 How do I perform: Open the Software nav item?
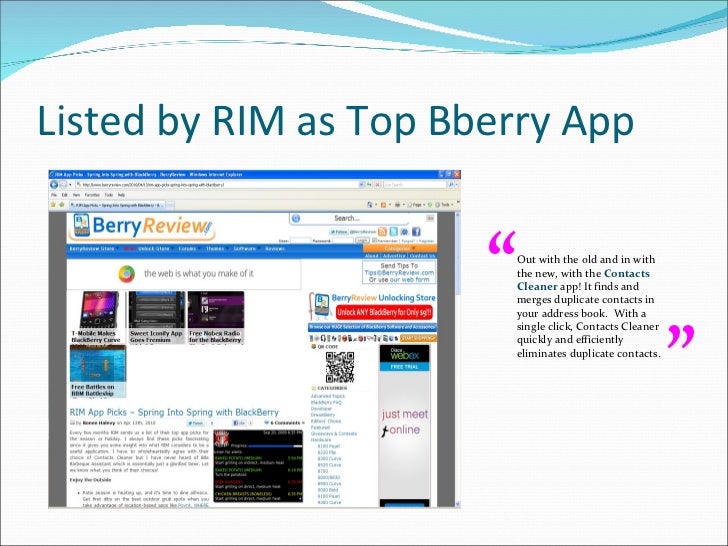[x=245, y=249]
